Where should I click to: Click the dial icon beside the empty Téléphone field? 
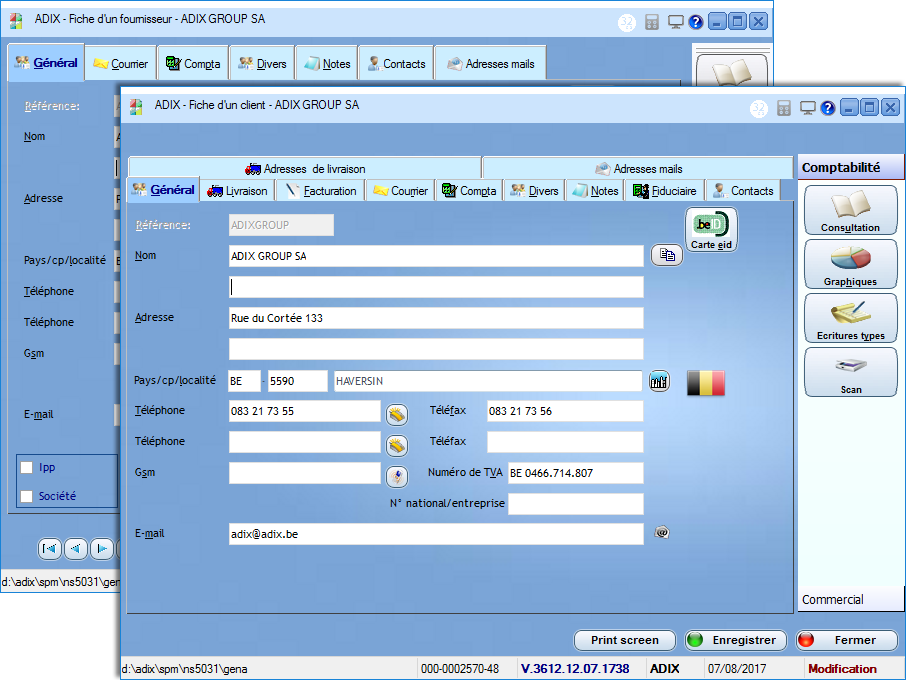pyautogui.click(x=397, y=445)
